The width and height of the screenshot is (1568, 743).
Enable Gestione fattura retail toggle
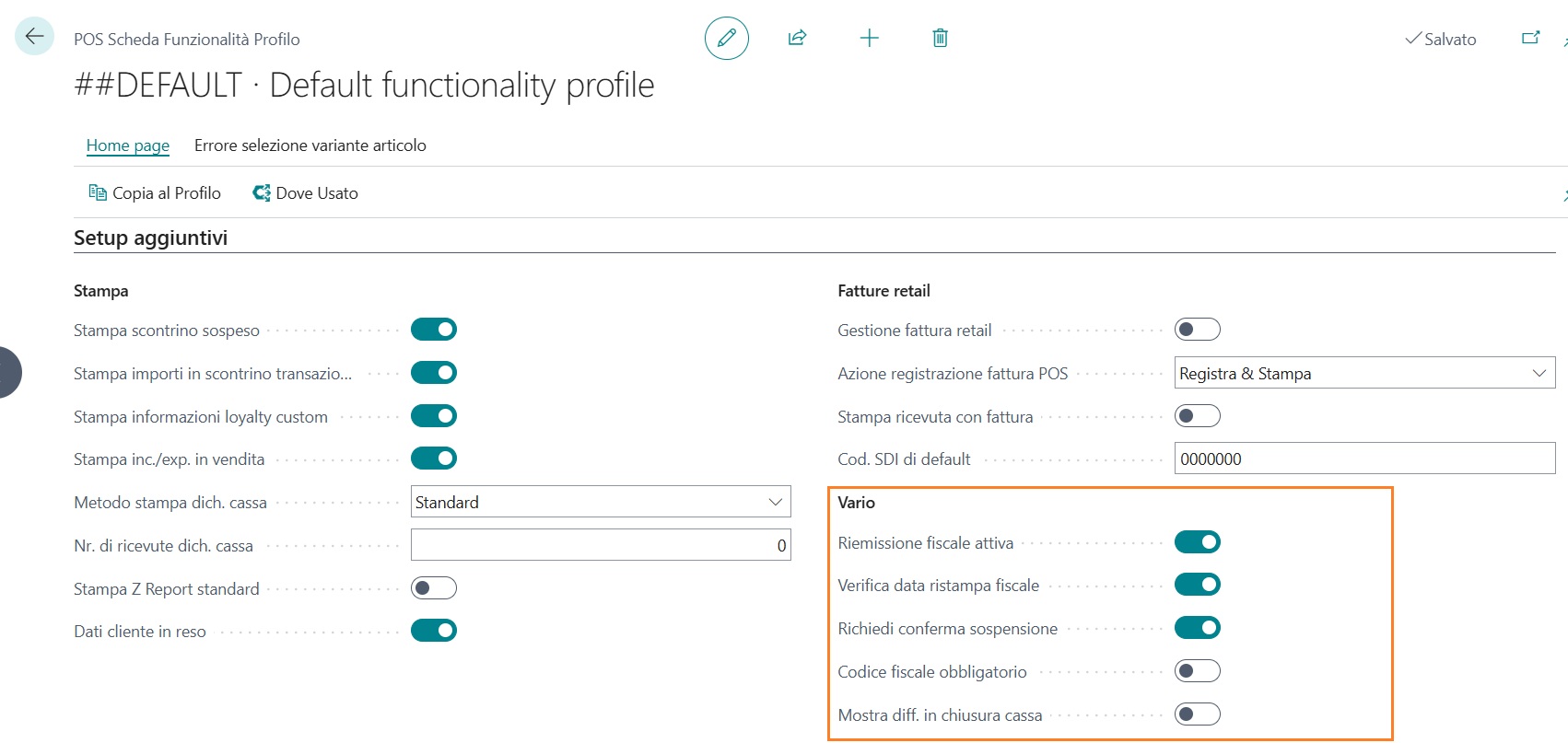click(1197, 330)
